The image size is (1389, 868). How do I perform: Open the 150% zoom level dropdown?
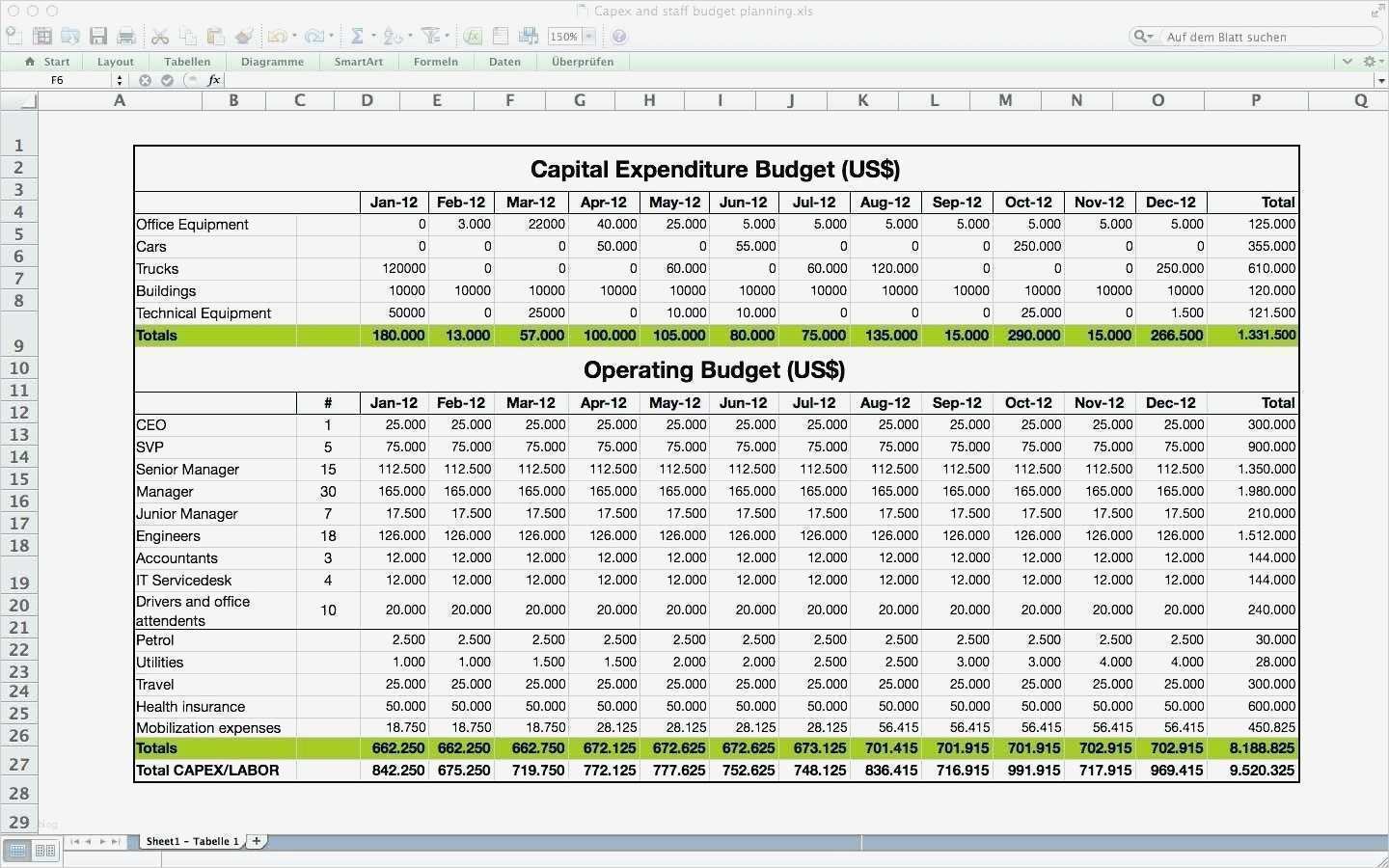point(588,37)
